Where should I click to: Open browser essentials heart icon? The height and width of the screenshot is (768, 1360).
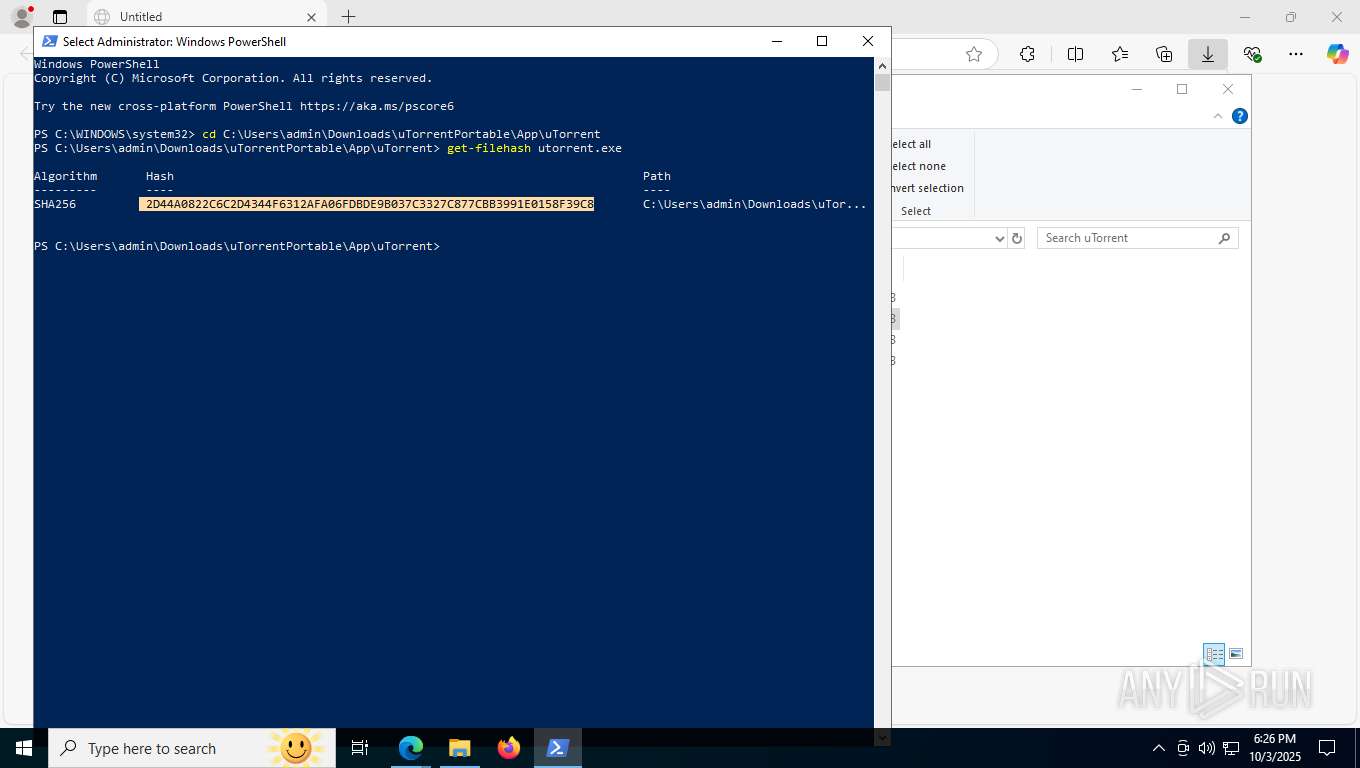[1252, 54]
